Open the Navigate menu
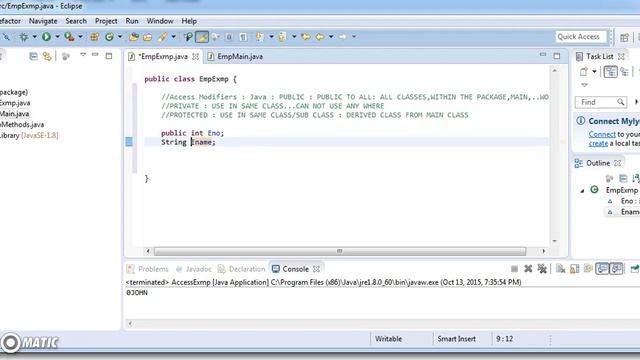The height and width of the screenshot is (360, 640). (x=43, y=21)
